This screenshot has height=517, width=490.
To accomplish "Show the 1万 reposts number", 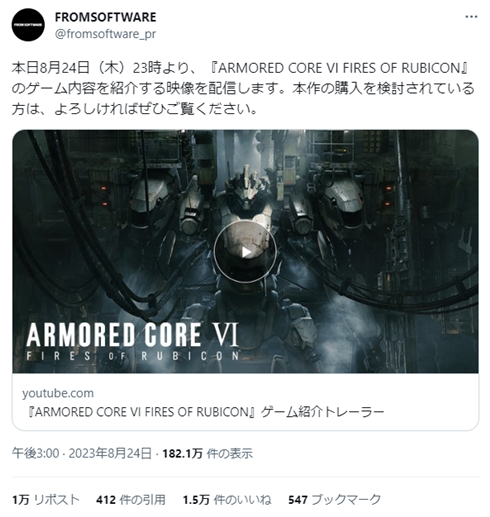I will point(21,500).
